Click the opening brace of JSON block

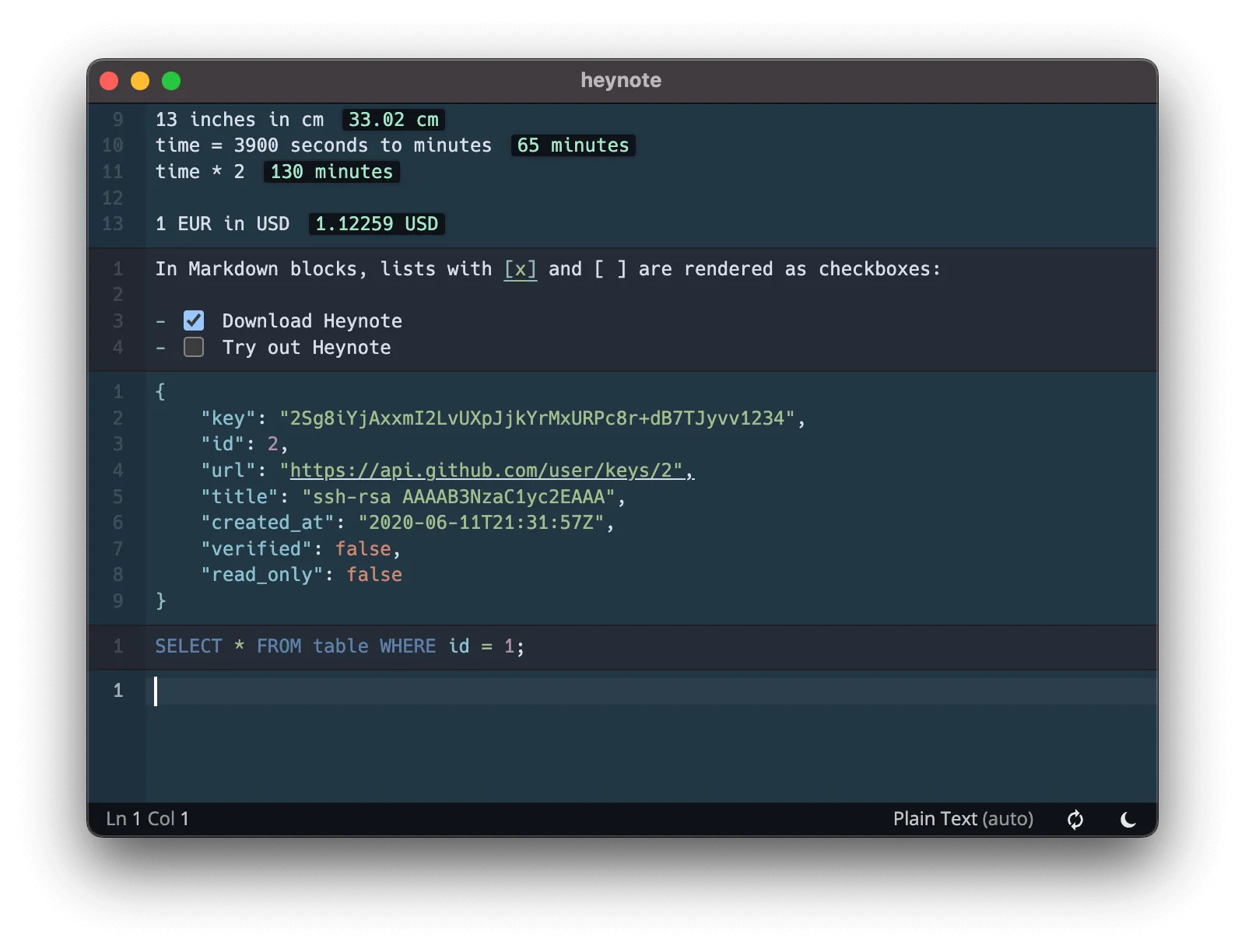pyautogui.click(x=160, y=392)
